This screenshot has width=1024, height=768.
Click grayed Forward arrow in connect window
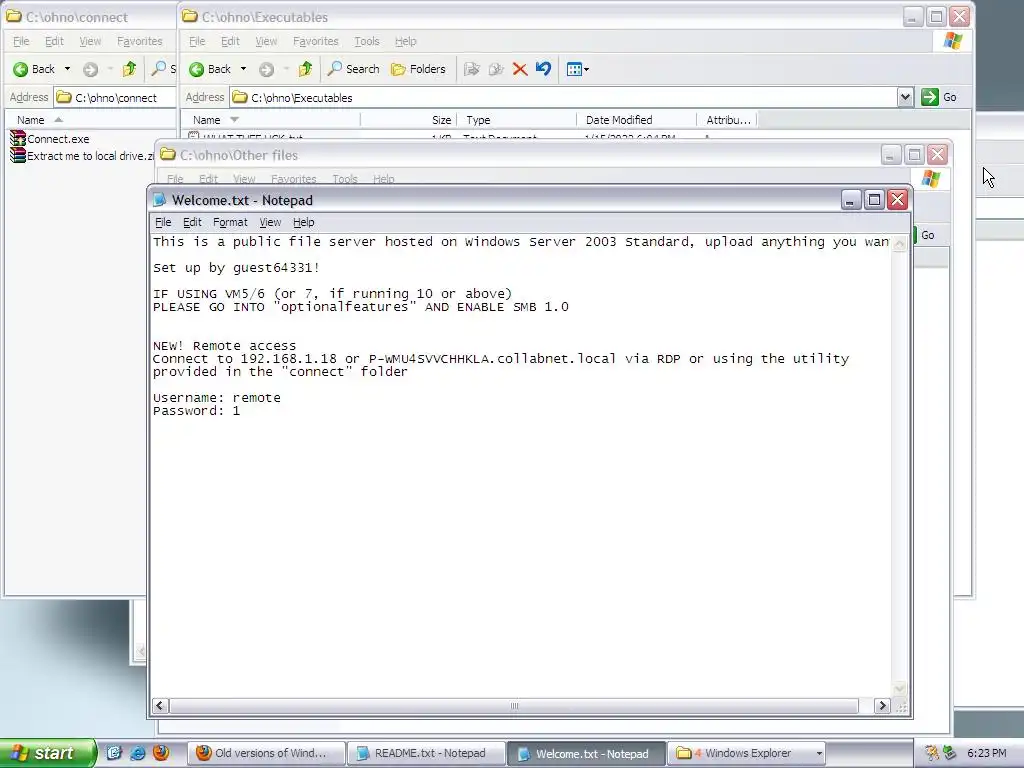(x=90, y=69)
